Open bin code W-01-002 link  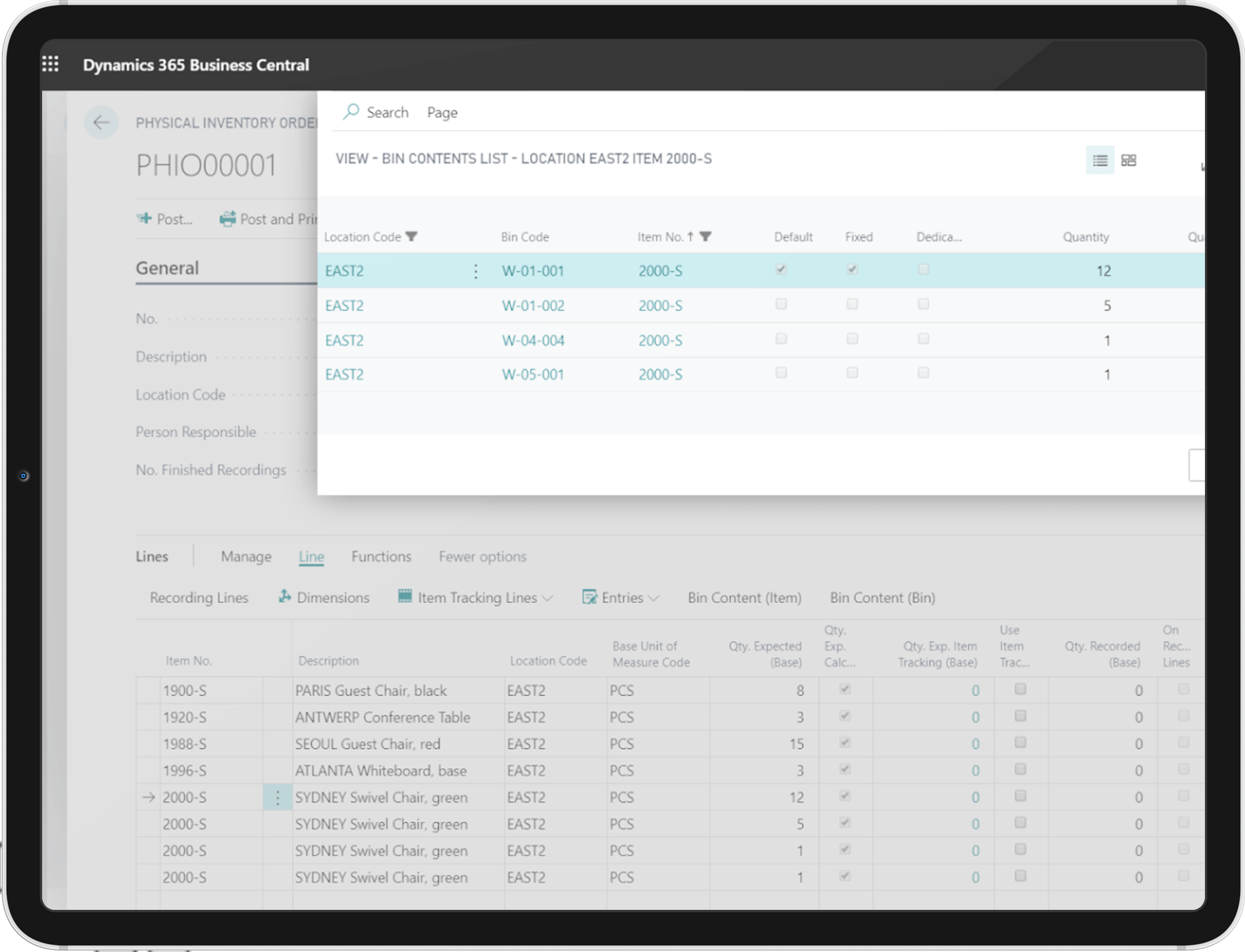533,305
